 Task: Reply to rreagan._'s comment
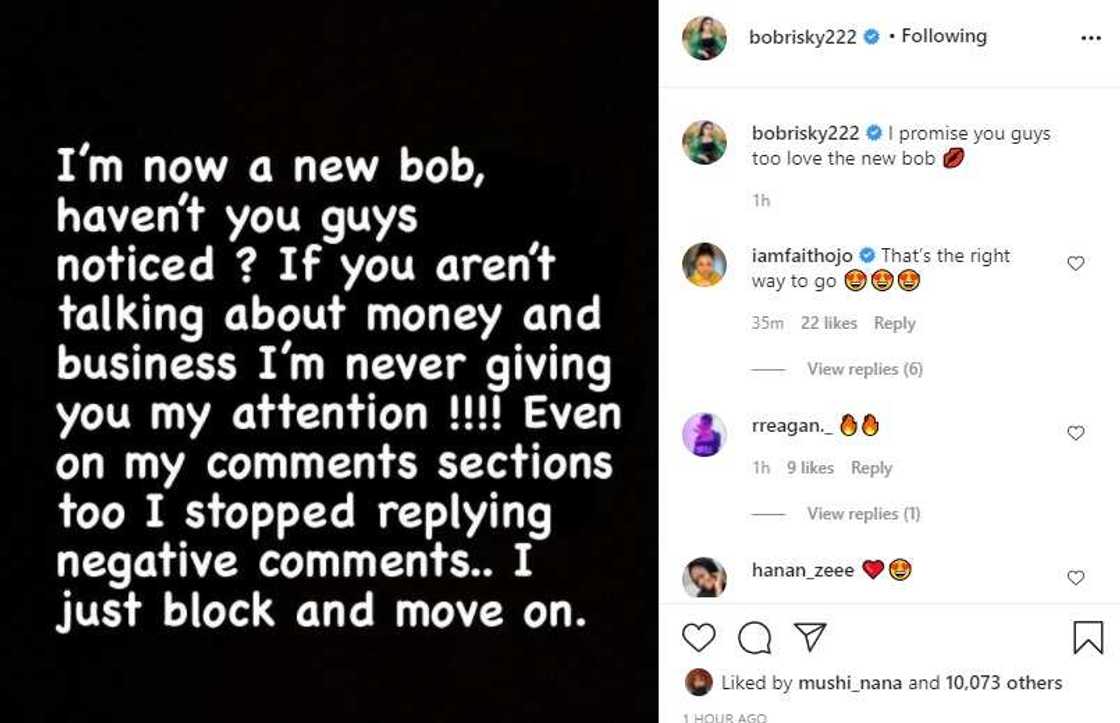[871, 467]
